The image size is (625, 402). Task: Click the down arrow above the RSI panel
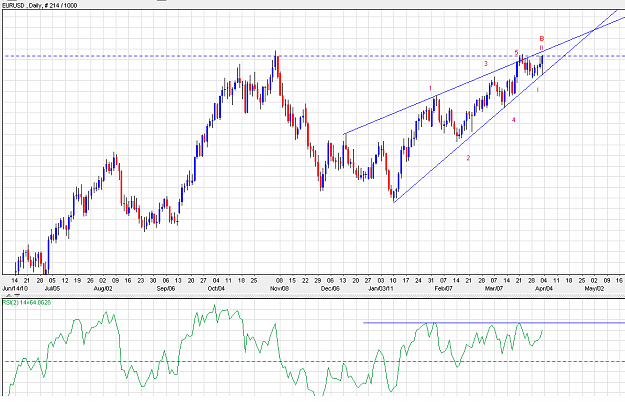coord(17,295)
